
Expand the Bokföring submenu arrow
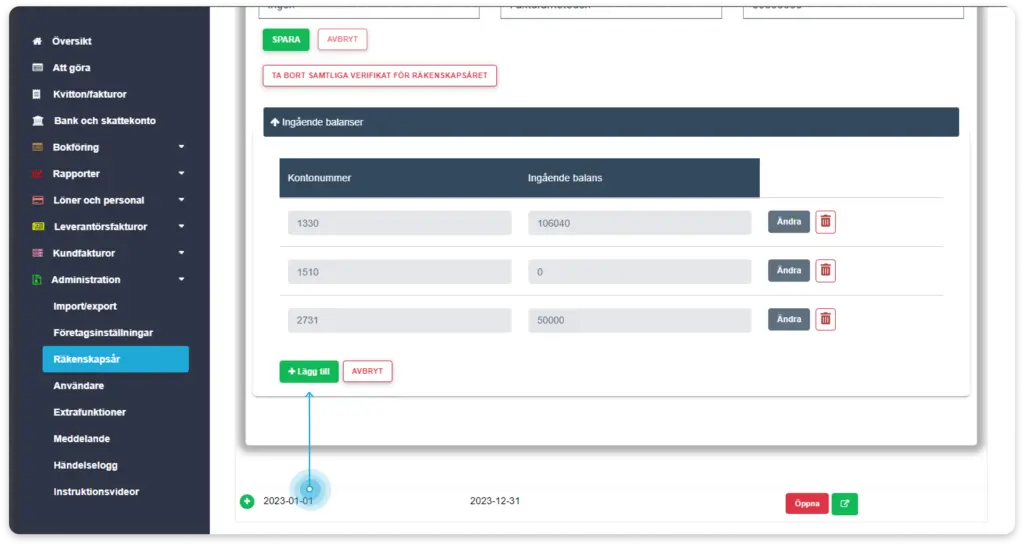point(182,147)
